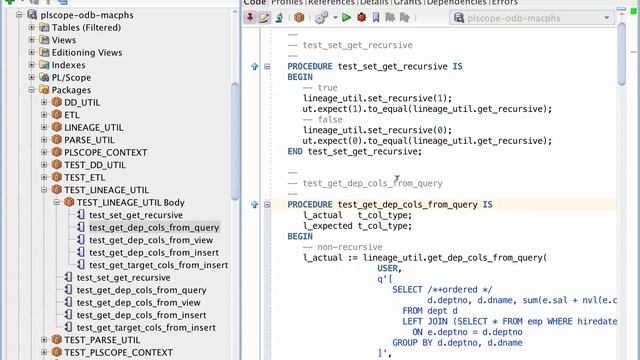
Task: Expand the Tables (Filtered) node
Action: (31, 27)
